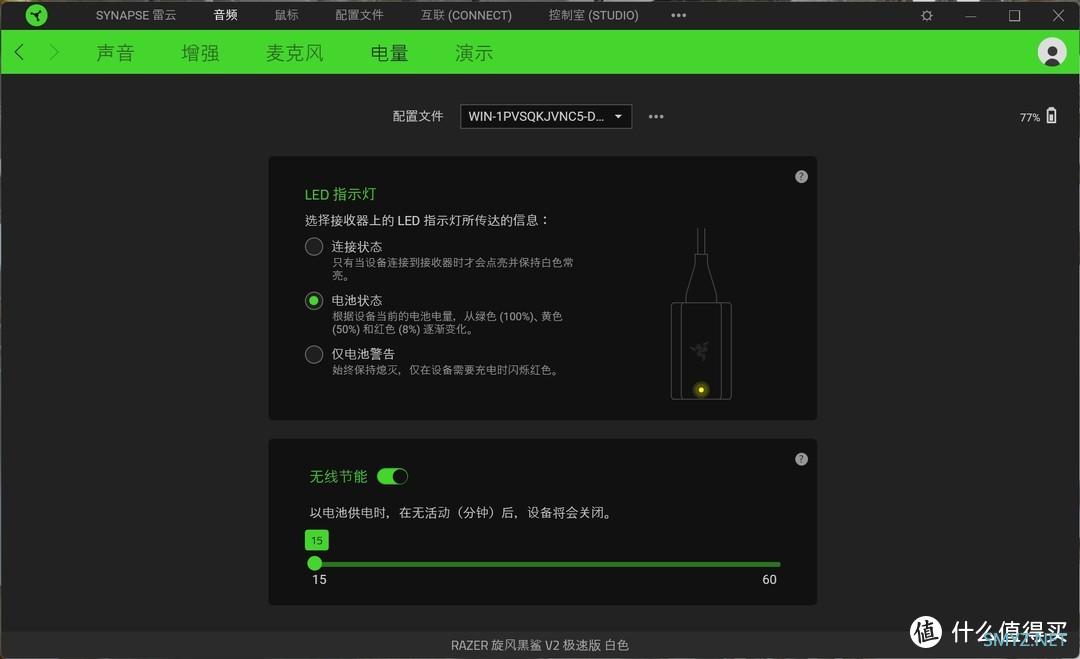Viewport: 1080px width, 659px height.
Task: Toggle the 无线节能 switch
Action: pyautogui.click(x=393, y=477)
